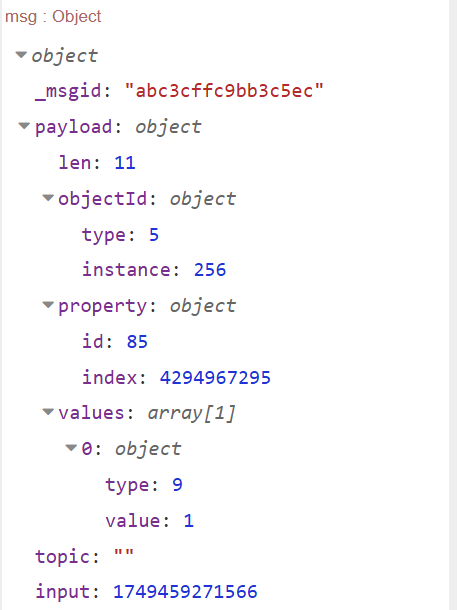Select the _msgid string value
This screenshot has width=457, height=610.
224,91
